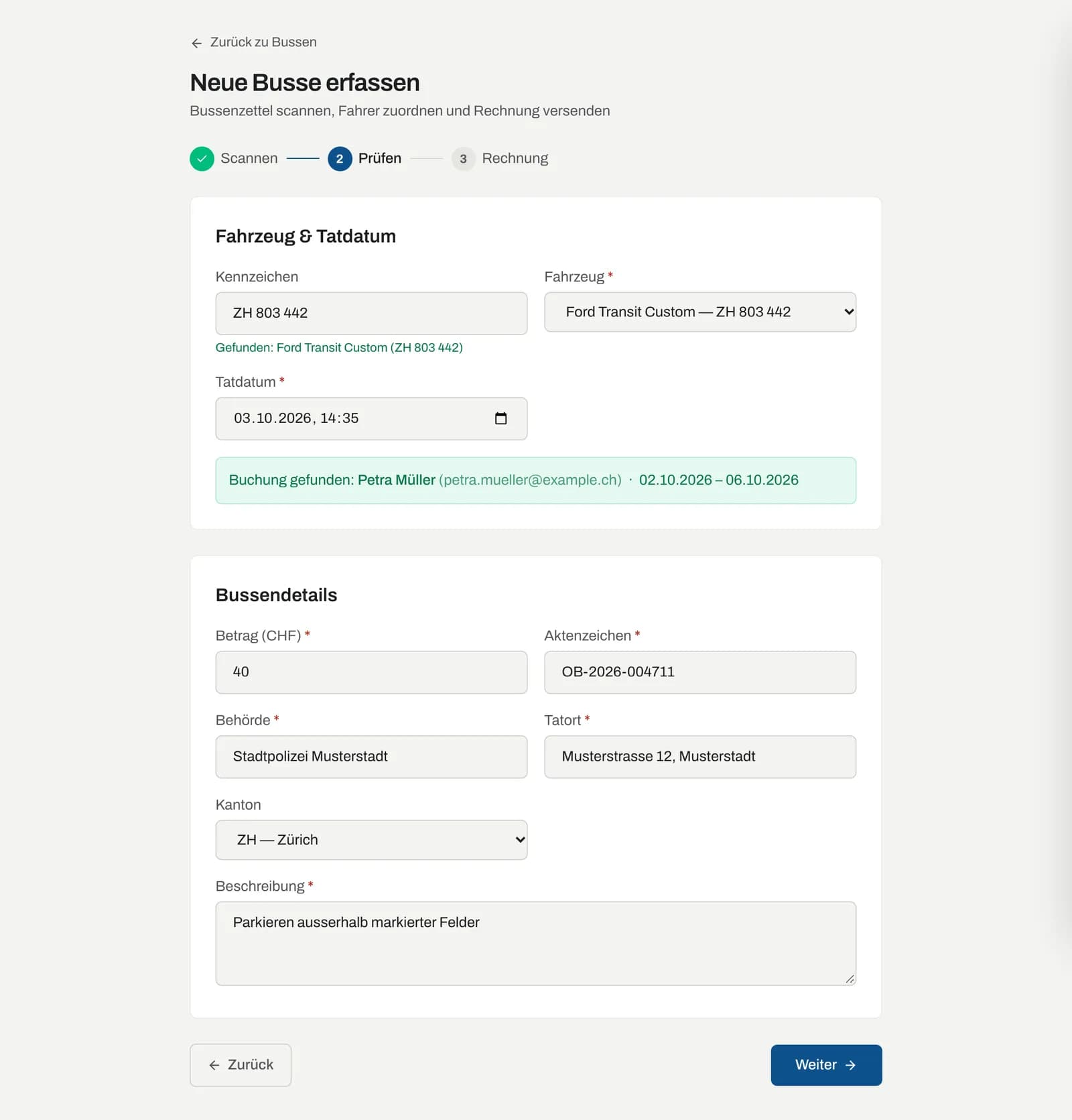Grab the textarea resize handle in Beschreibung
The height and width of the screenshot is (1120, 1072).
(850, 979)
